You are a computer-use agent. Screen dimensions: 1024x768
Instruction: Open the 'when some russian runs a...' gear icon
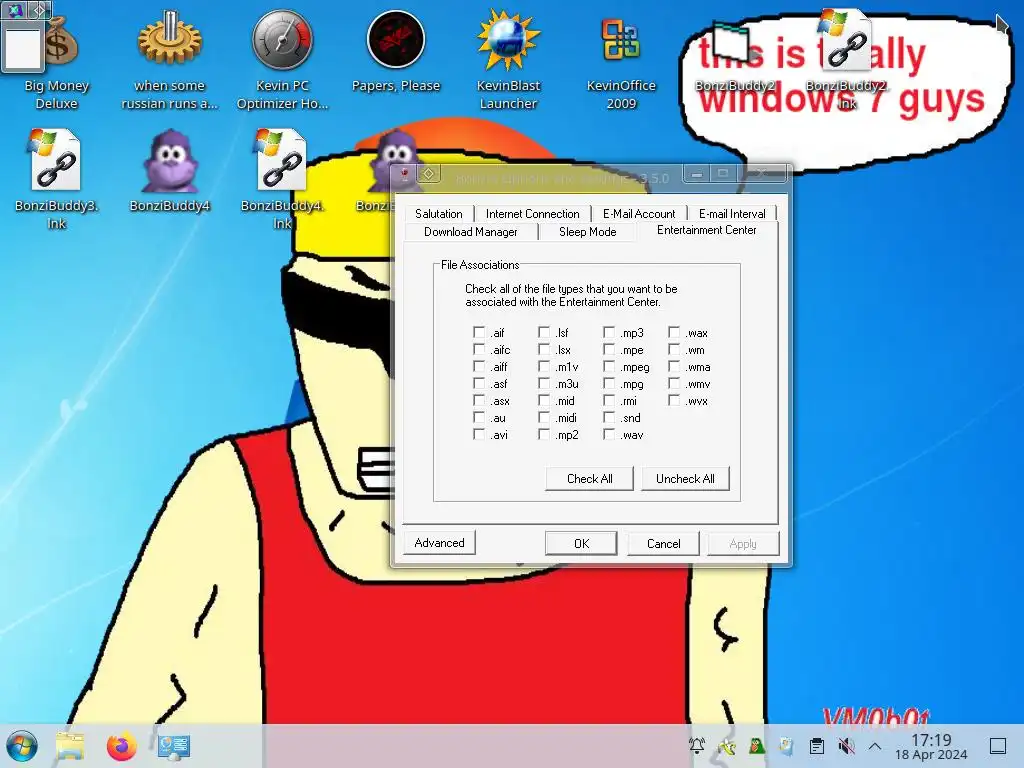[169, 59]
